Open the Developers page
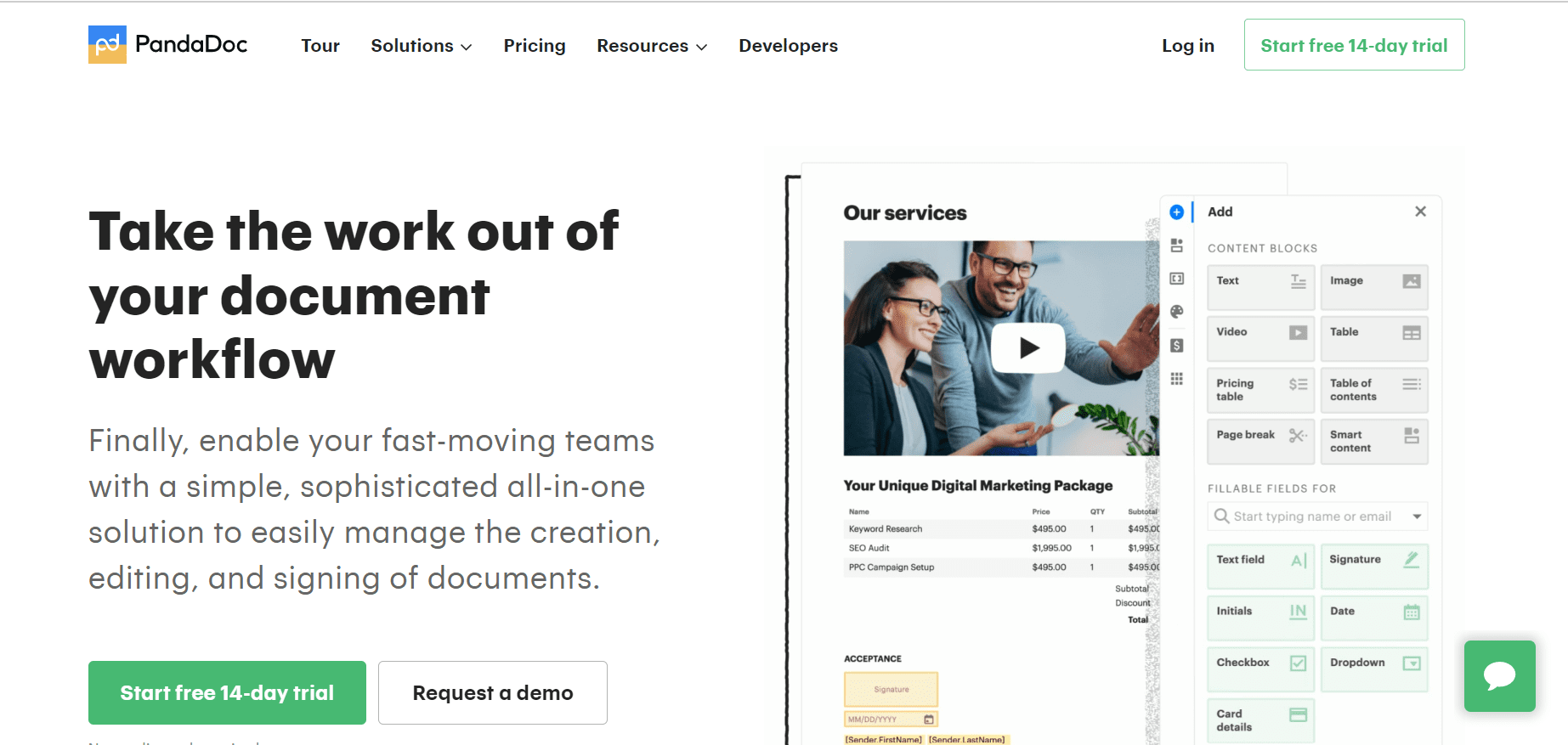 point(788,46)
